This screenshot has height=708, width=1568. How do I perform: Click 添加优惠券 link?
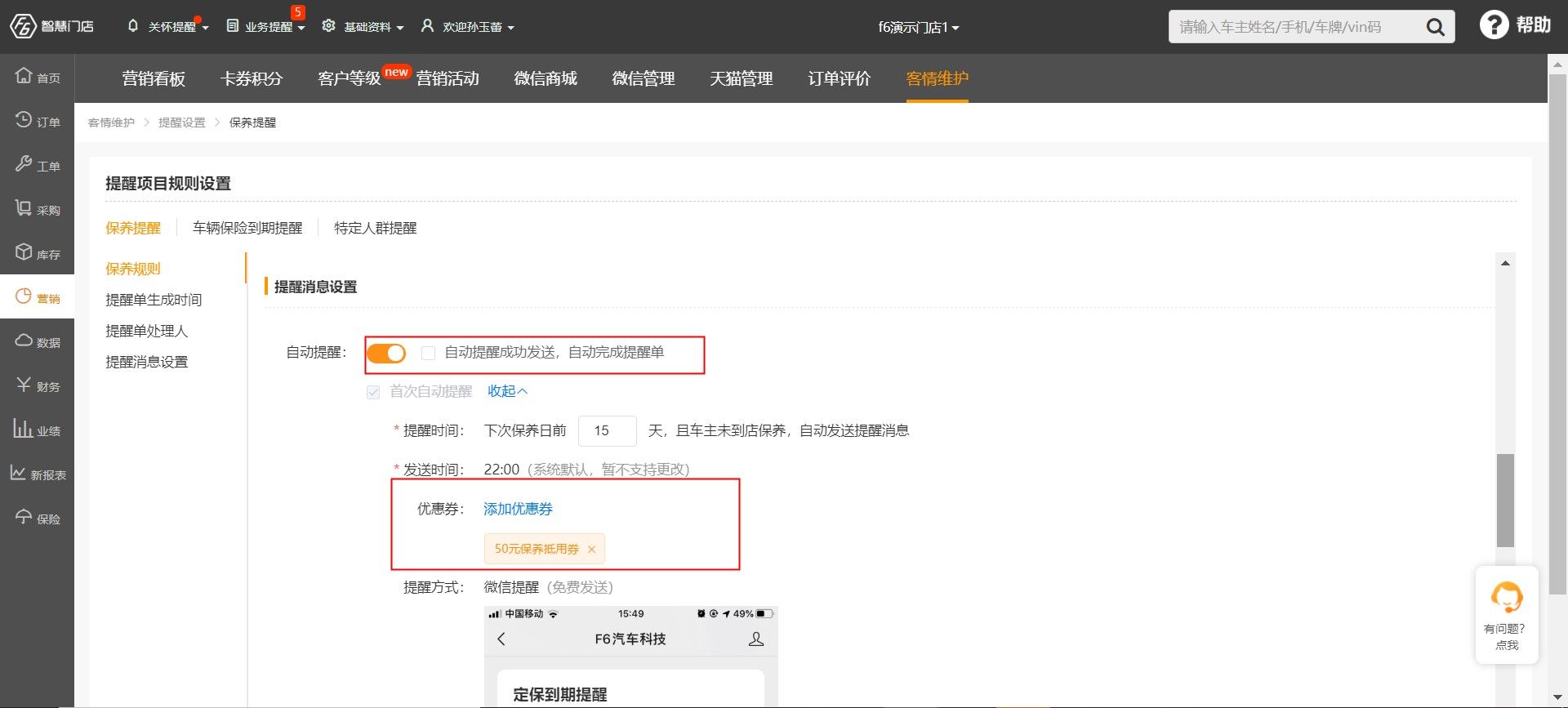(518, 509)
